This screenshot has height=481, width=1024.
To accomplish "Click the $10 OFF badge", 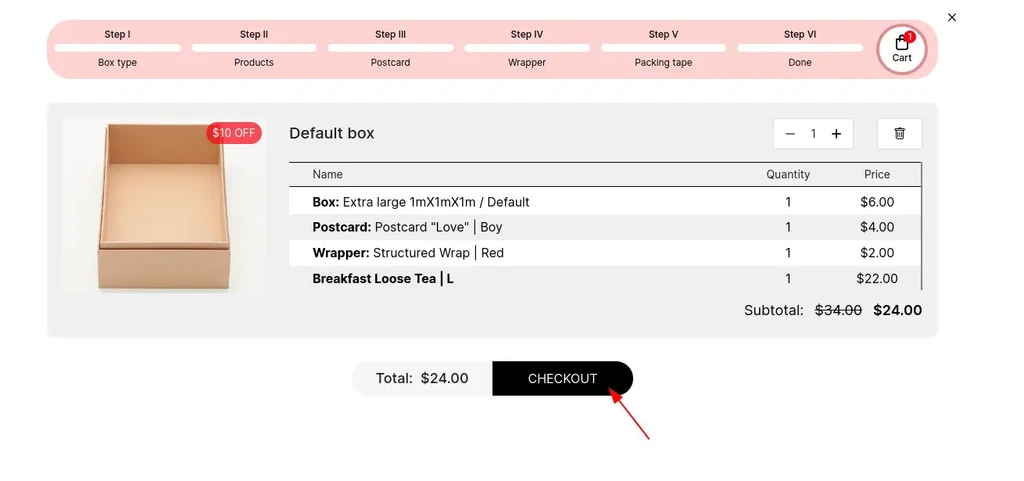I will pyautogui.click(x=234, y=133).
